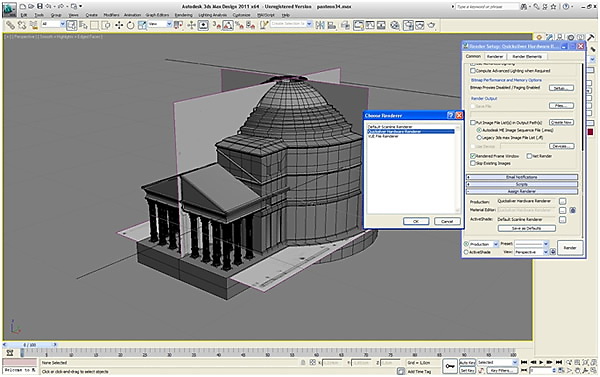Open the Material Editor icon
Viewport: 600px width, 377px height.
(x=395, y=25)
